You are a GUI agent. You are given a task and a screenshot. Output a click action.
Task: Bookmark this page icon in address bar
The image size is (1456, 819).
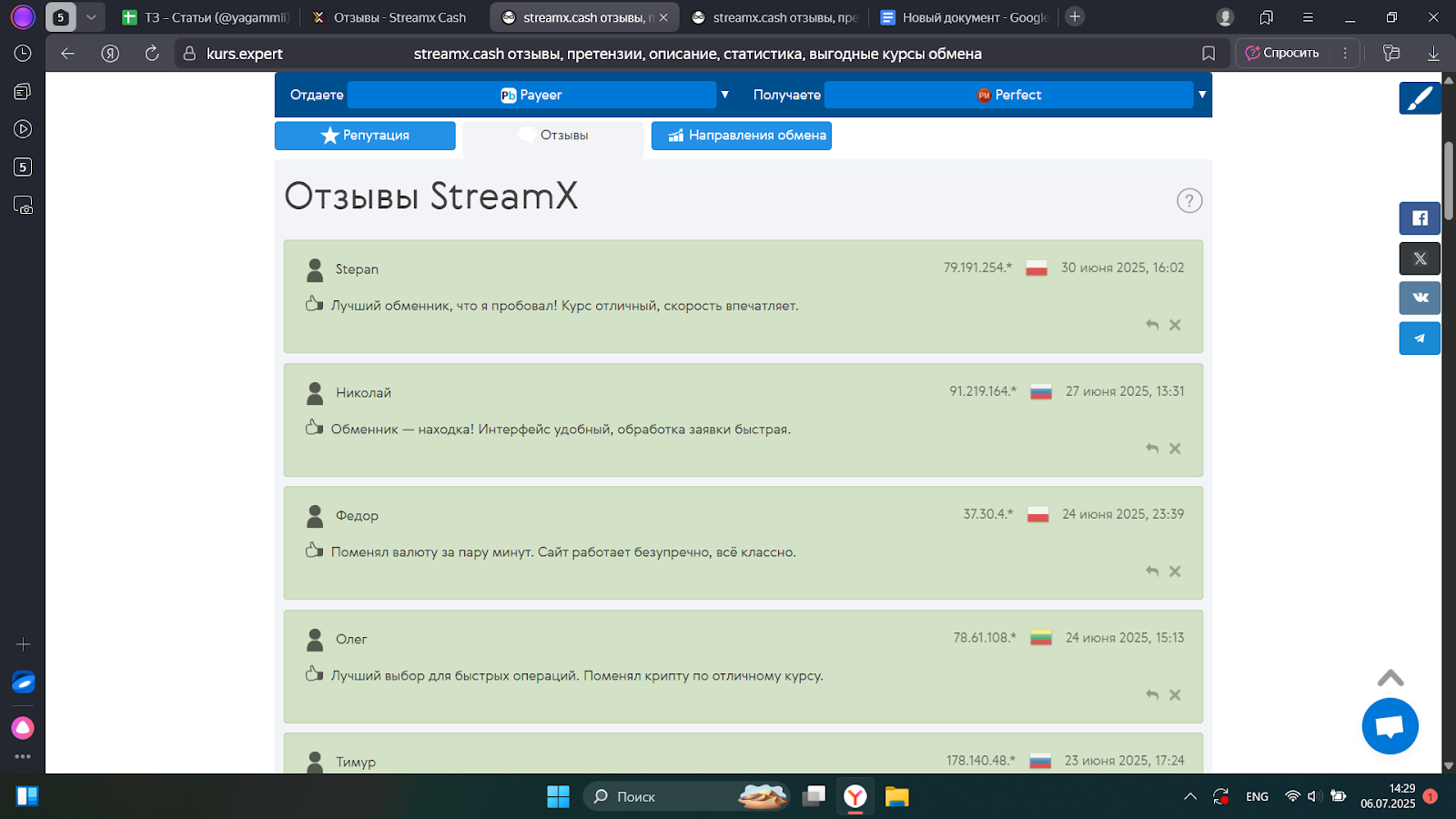[1208, 54]
